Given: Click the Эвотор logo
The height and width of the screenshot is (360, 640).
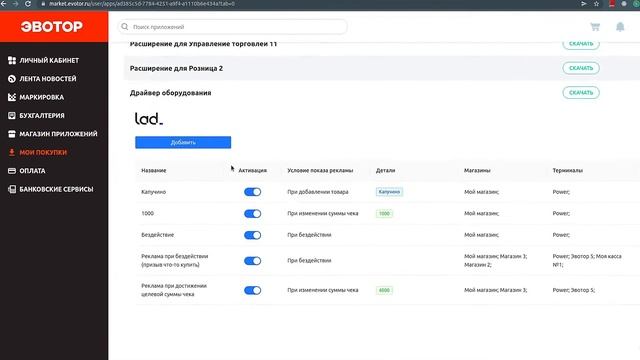Looking at the screenshot, I should (52, 27).
